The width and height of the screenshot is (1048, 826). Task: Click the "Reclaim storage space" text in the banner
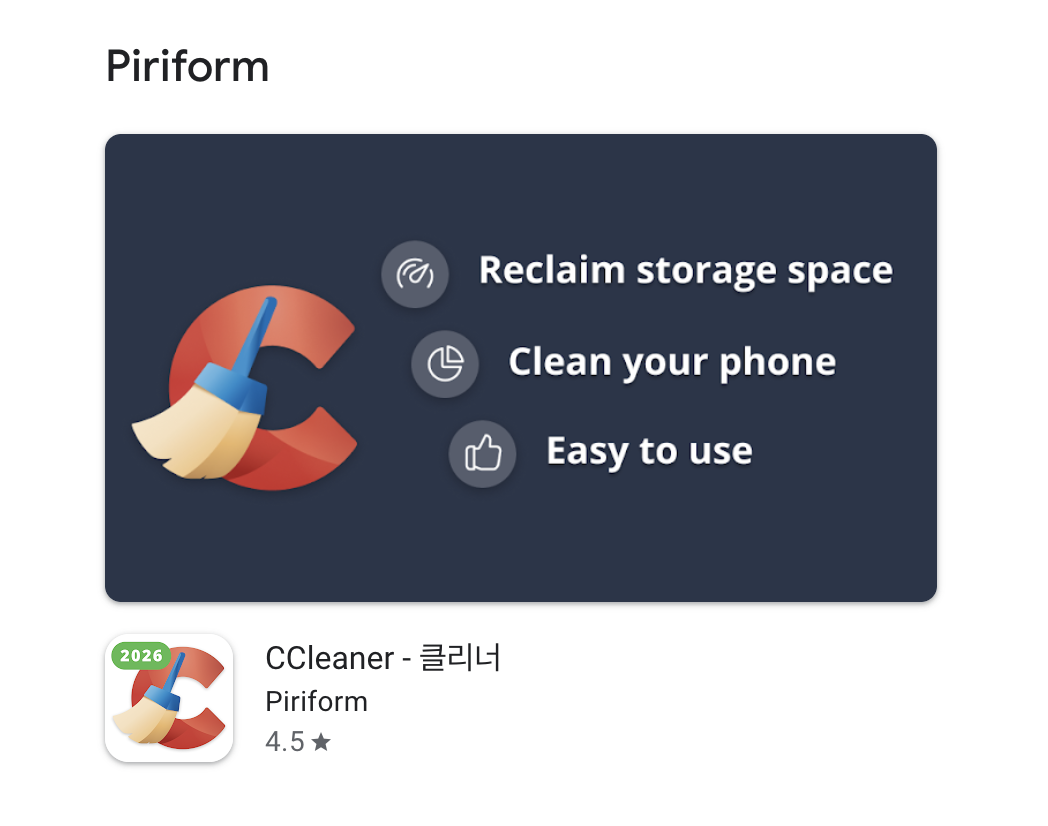pyautogui.click(x=685, y=271)
